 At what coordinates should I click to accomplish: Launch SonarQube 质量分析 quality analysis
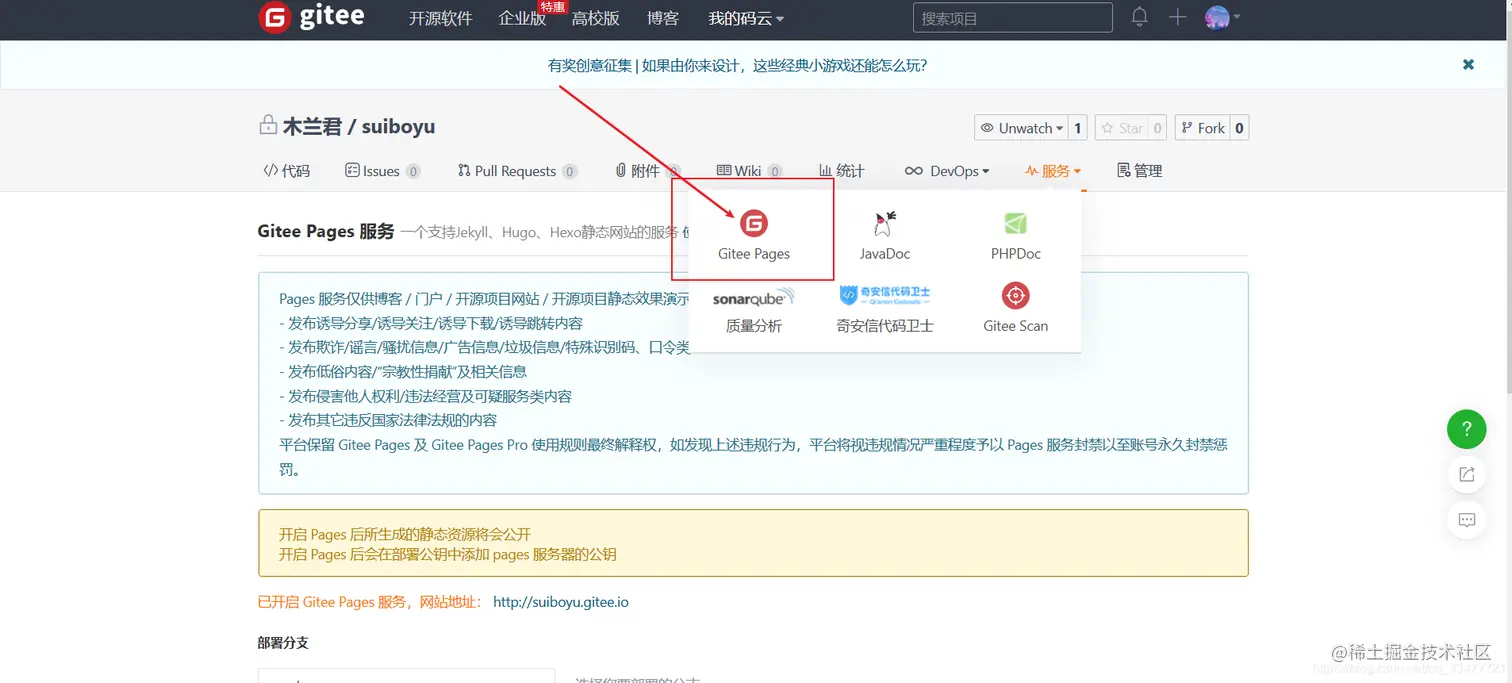pos(752,305)
